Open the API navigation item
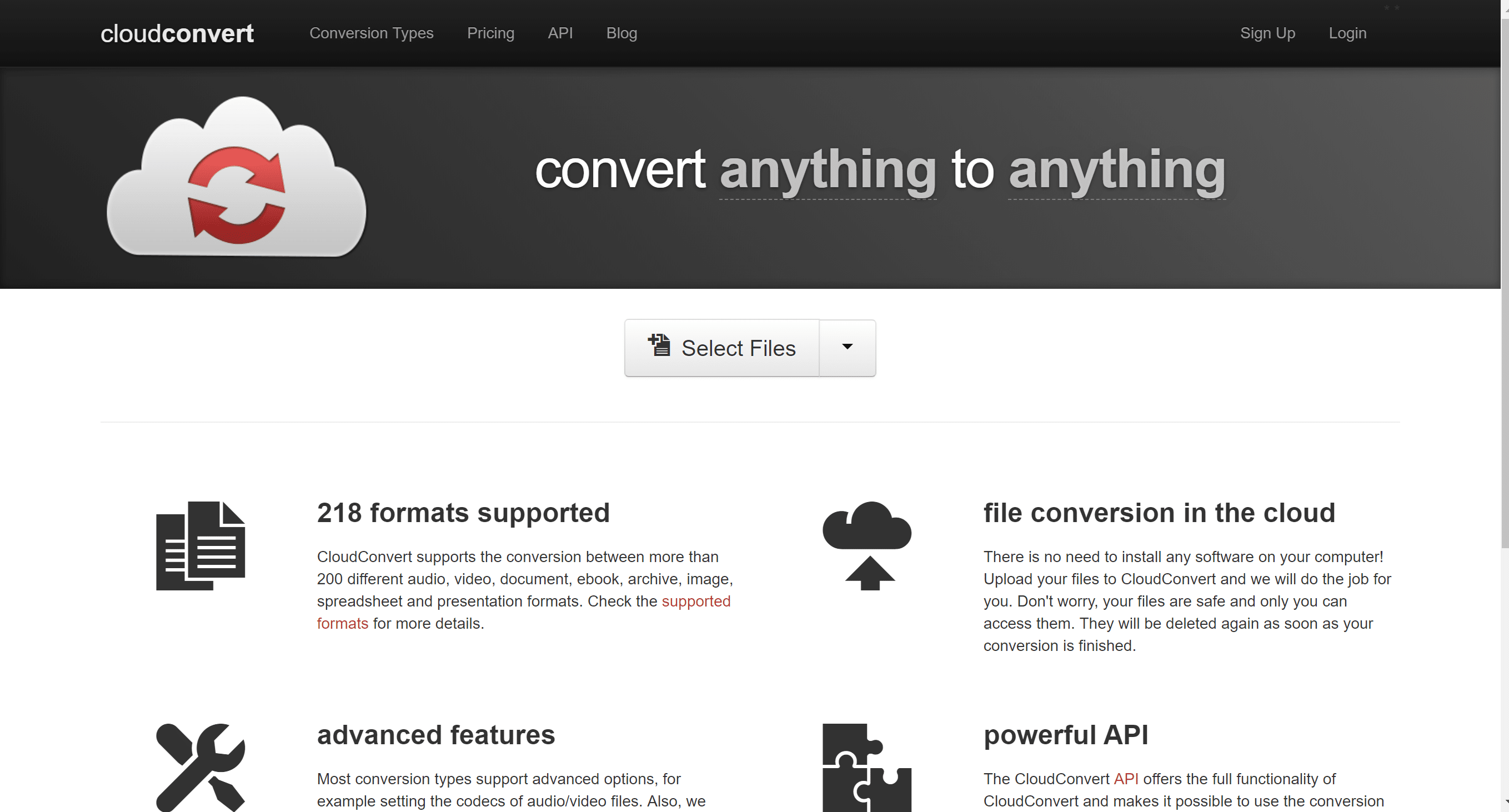The image size is (1509, 812). tap(560, 33)
